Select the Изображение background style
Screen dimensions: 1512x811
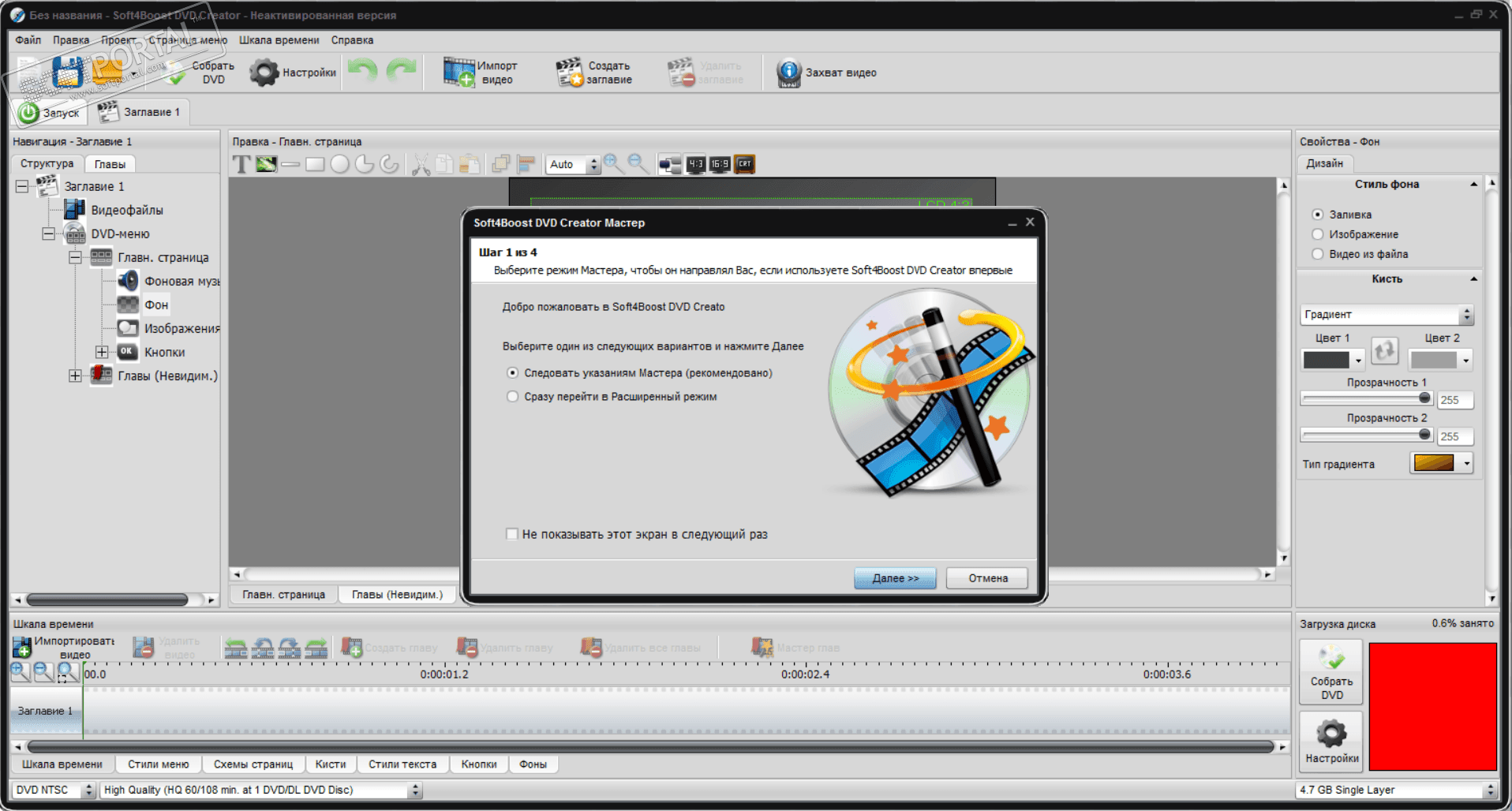1317,234
